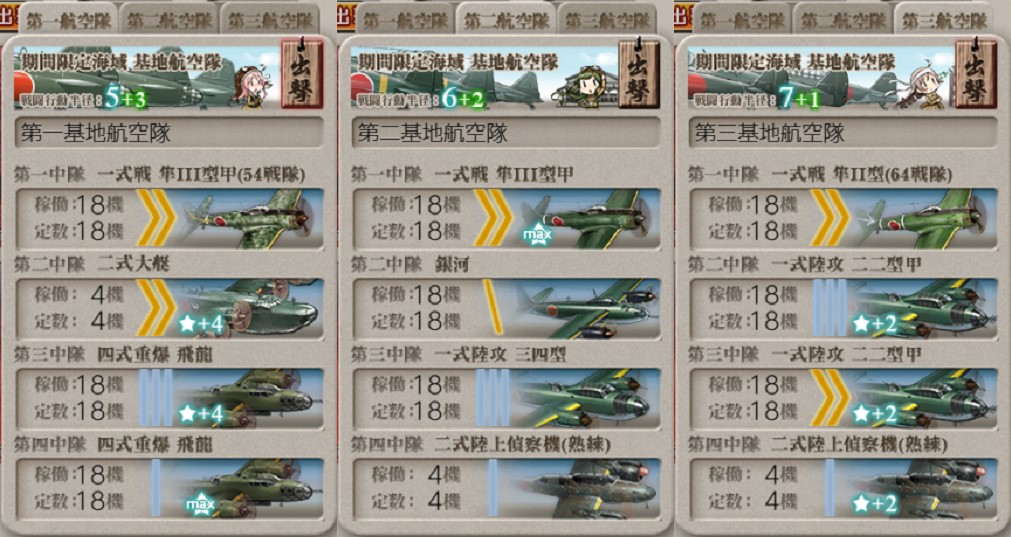Click the 第三基地航空隊 name field

pos(843,133)
